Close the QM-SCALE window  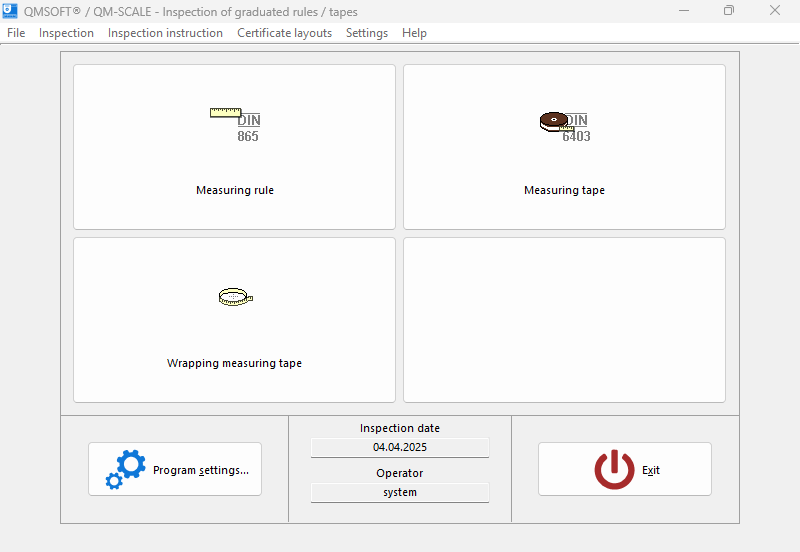click(775, 11)
